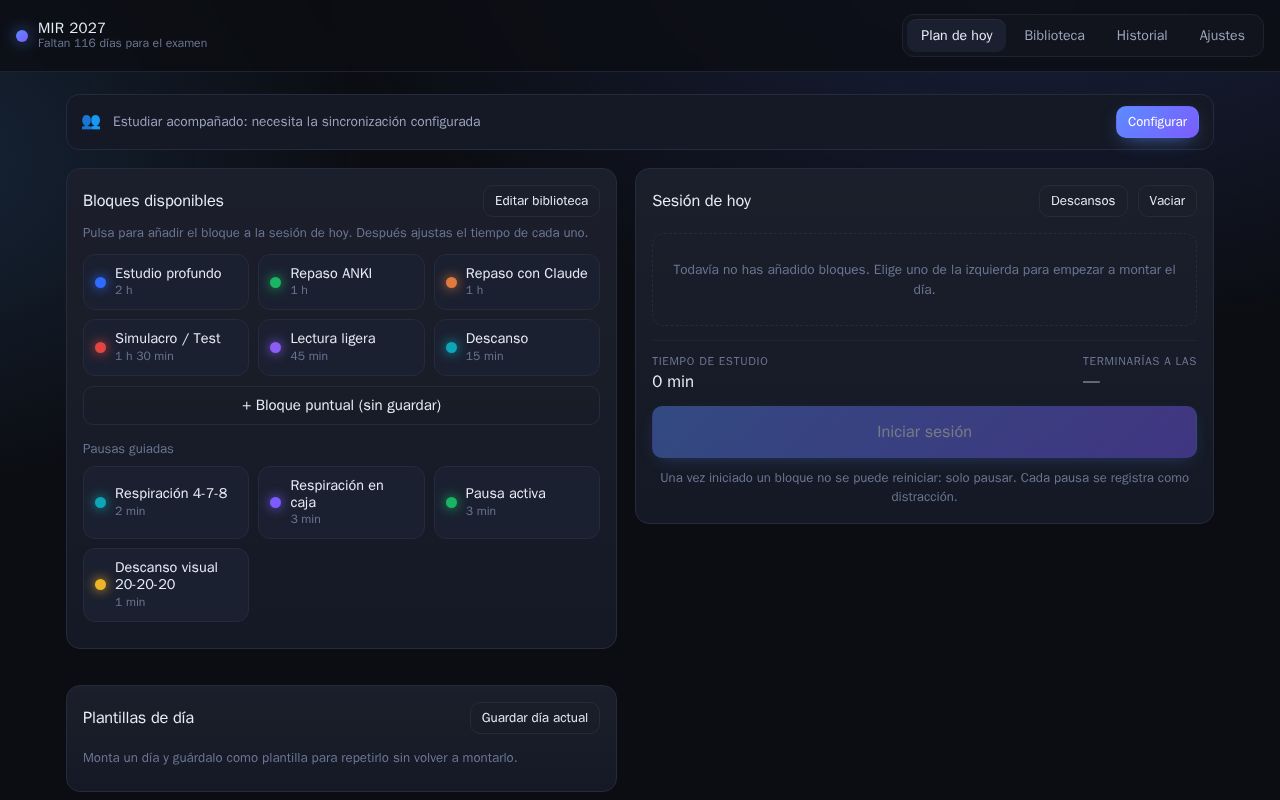Click the red dot of Simulacro / Test
Image resolution: width=1280 pixels, height=800 pixels.
click(100, 347)
